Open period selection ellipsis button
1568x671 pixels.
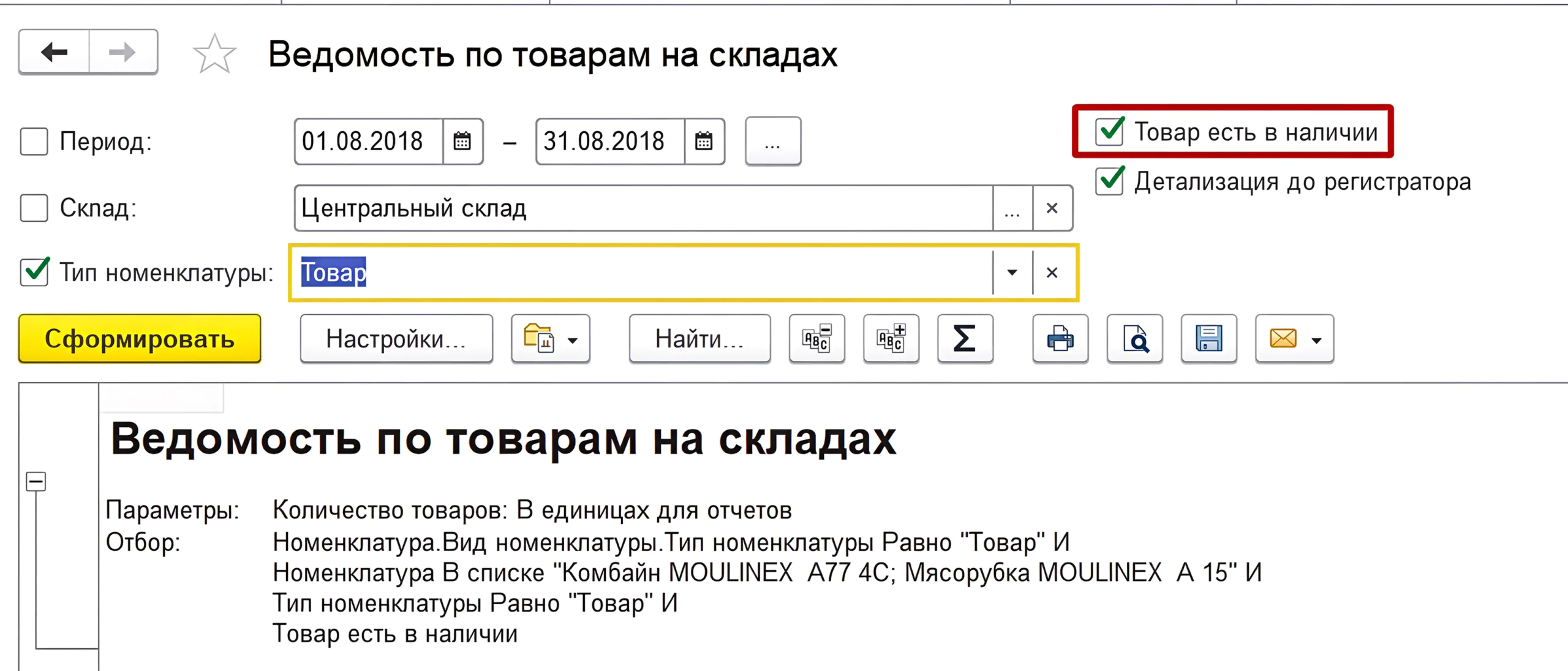[x=773, y=142]
